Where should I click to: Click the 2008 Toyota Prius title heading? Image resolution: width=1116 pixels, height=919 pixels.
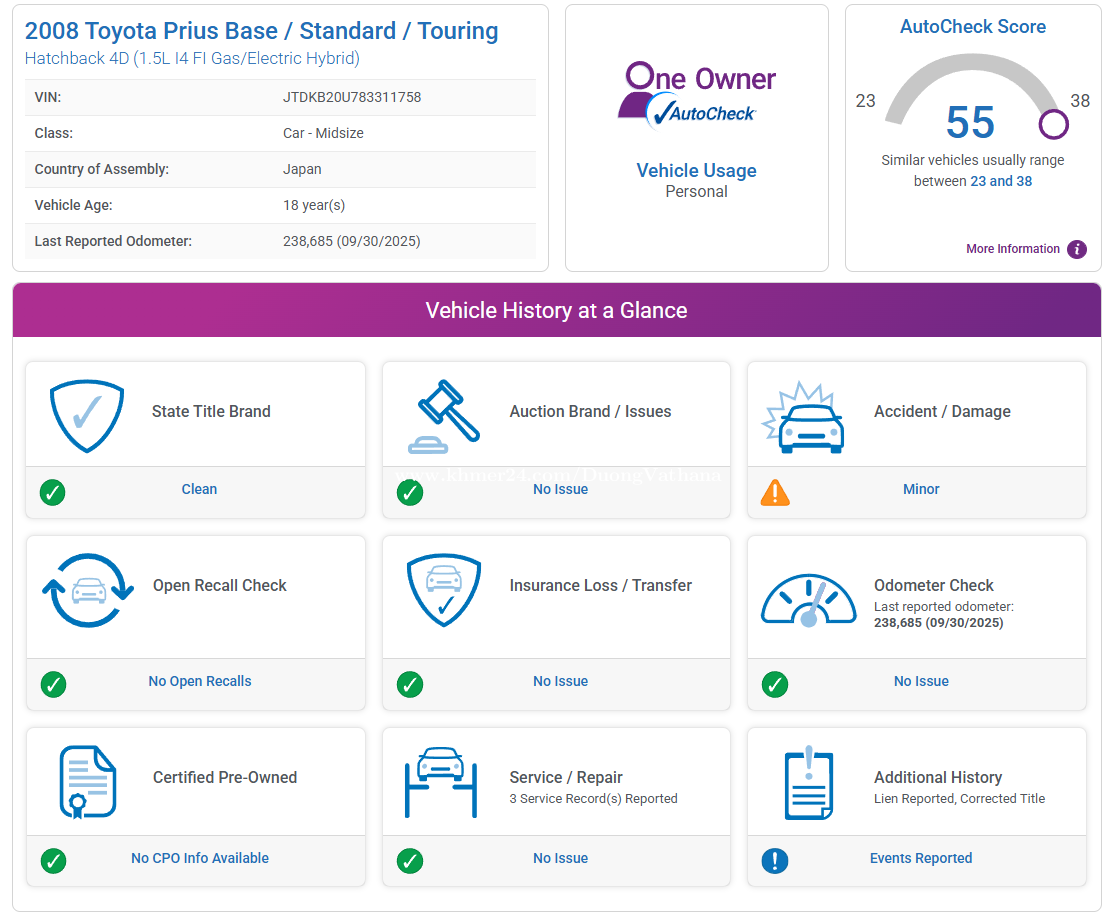pos(262,31)
